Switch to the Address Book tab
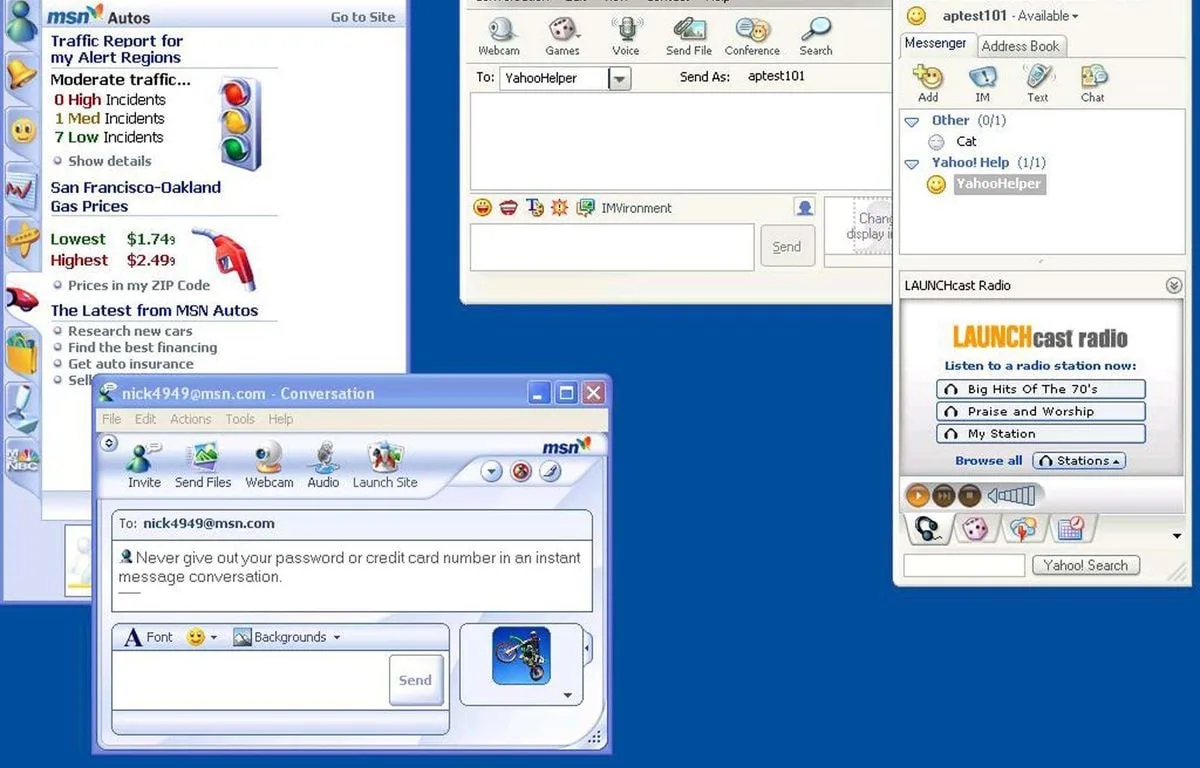The height and width of the screenshot is (768, 1200). tap(1020, 46)
